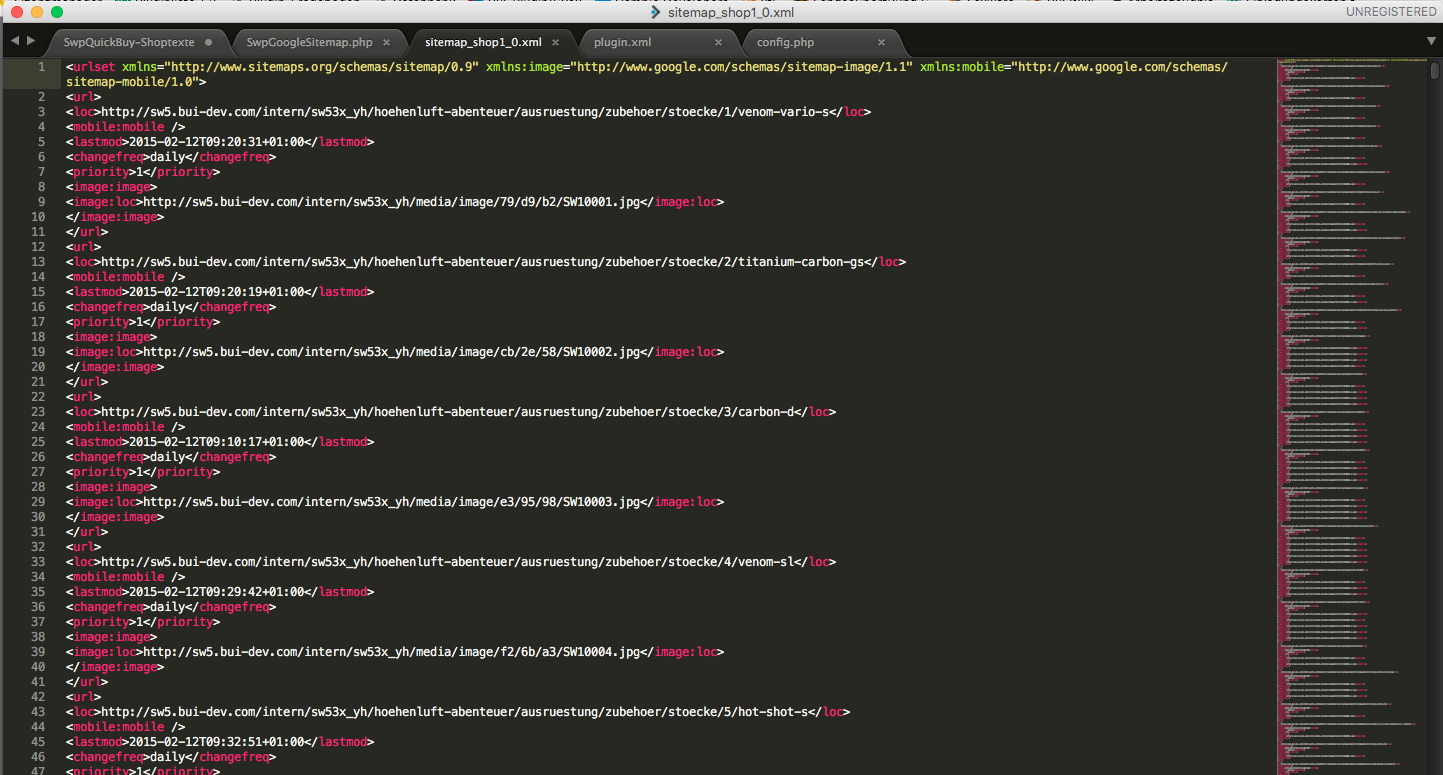Close the SwpGoogleSitemap.php tab

386,43
